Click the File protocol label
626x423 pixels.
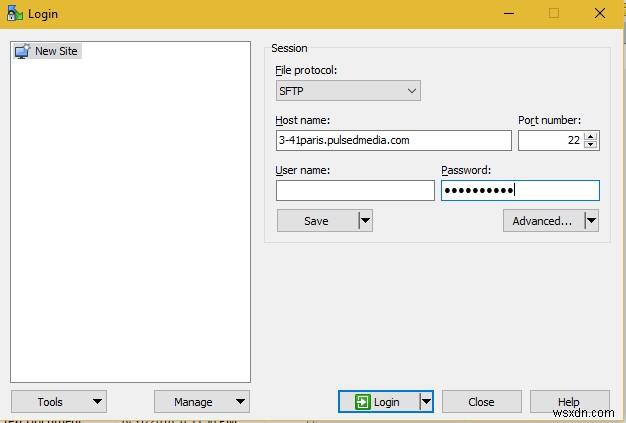(x=306, y=71)
